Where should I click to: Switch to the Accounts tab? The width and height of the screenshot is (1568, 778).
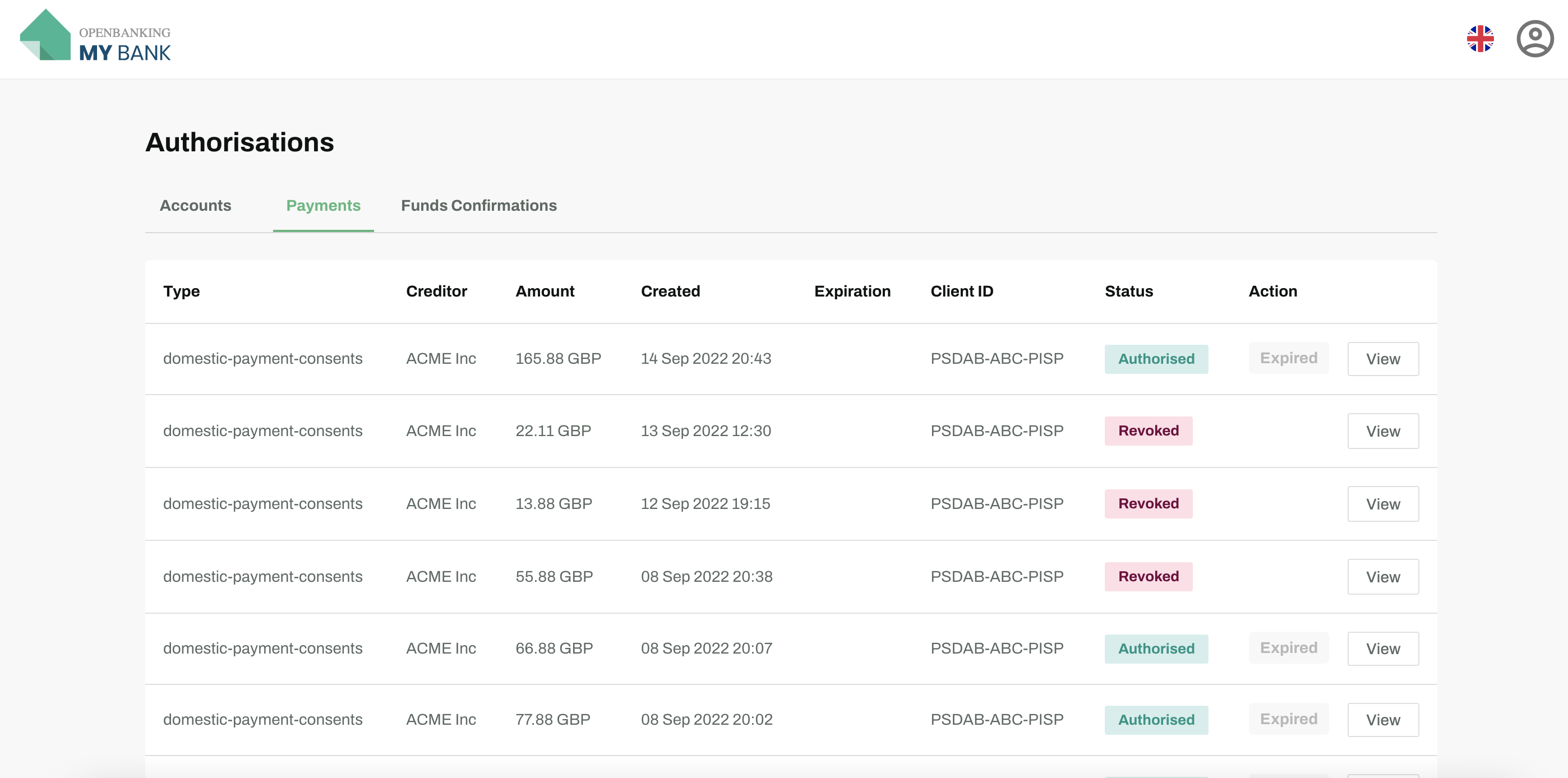(x=195, y=206)
